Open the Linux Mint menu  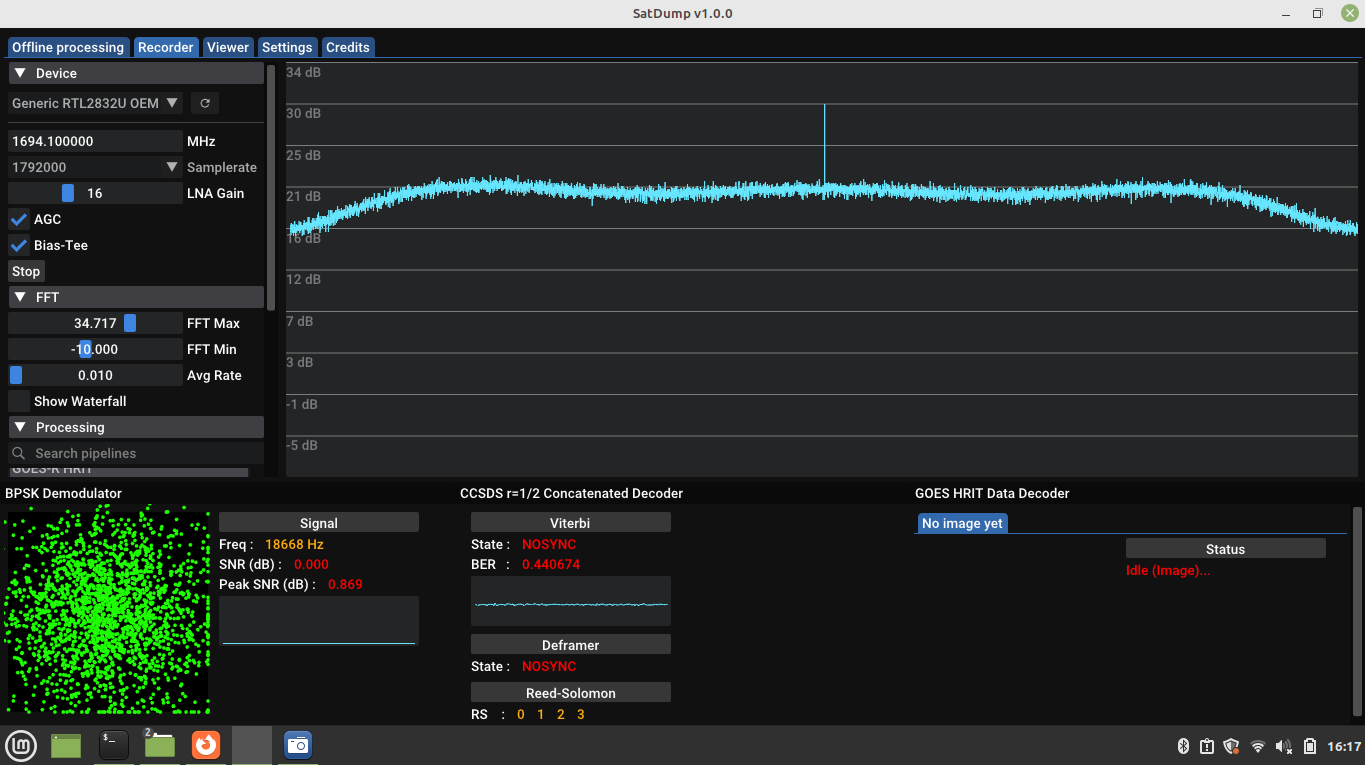(21, 745)
